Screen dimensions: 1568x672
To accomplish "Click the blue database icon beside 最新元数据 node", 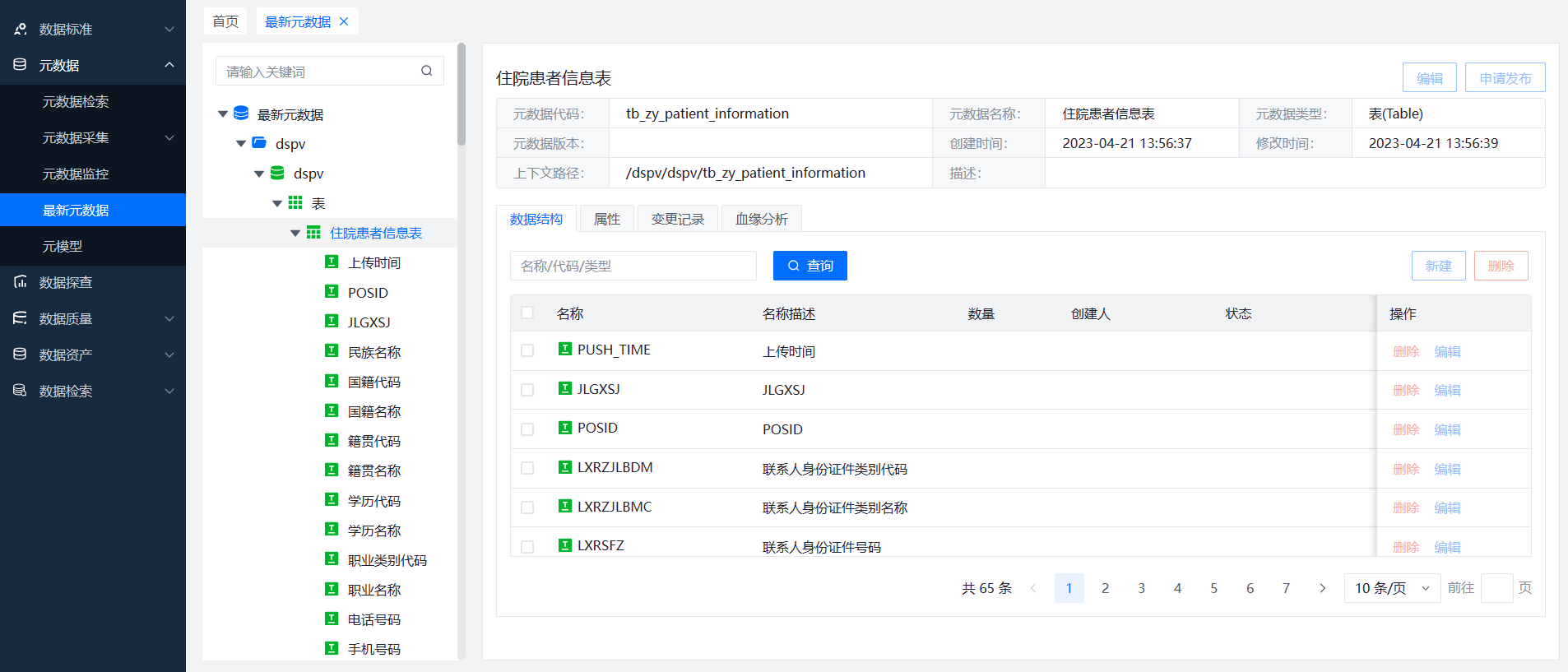I will (x=241, y=113).
